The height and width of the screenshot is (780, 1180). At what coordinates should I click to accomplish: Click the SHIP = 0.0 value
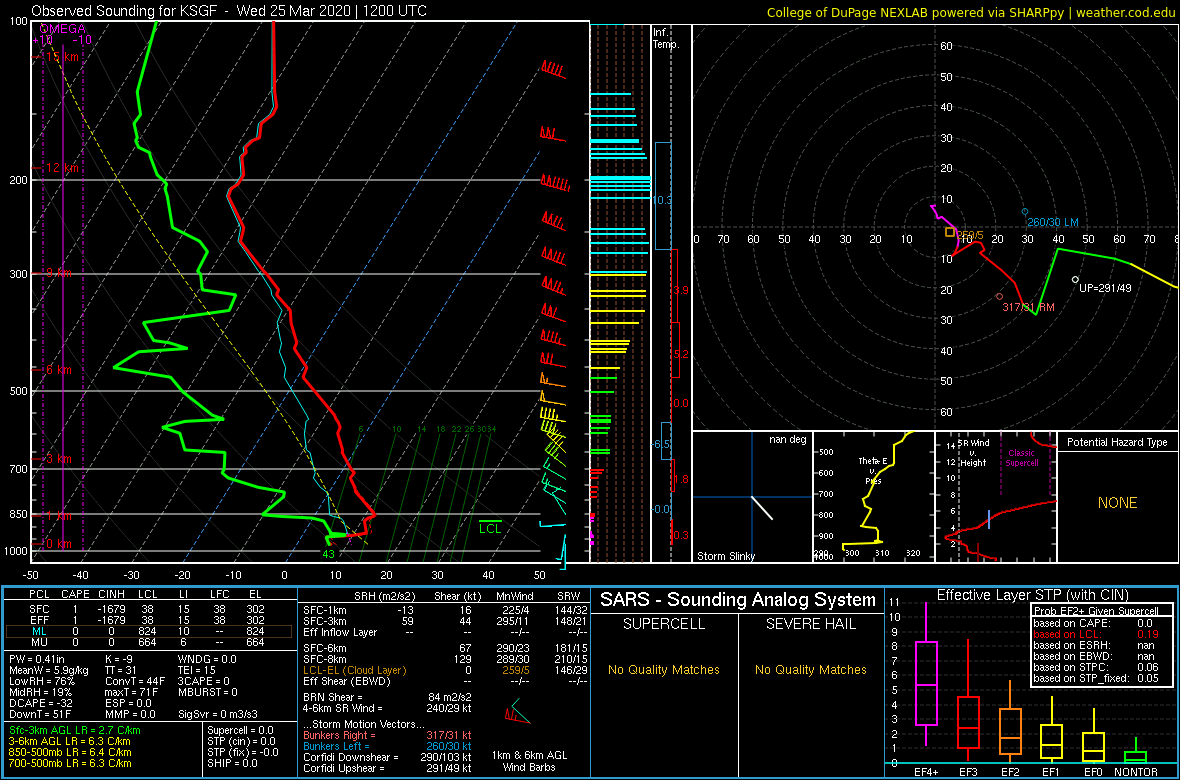point(233,763)
